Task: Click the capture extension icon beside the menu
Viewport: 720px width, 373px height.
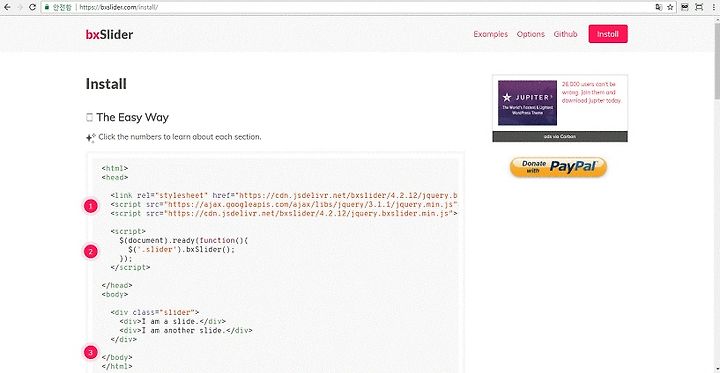Action: click(699, 7)
